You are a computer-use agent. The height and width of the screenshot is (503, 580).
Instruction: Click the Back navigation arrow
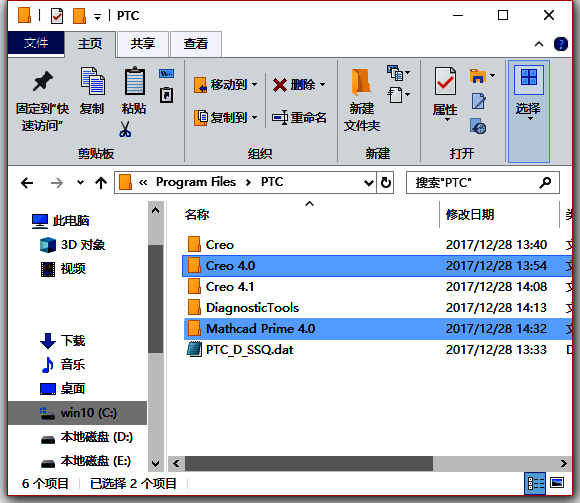point(27,183)
